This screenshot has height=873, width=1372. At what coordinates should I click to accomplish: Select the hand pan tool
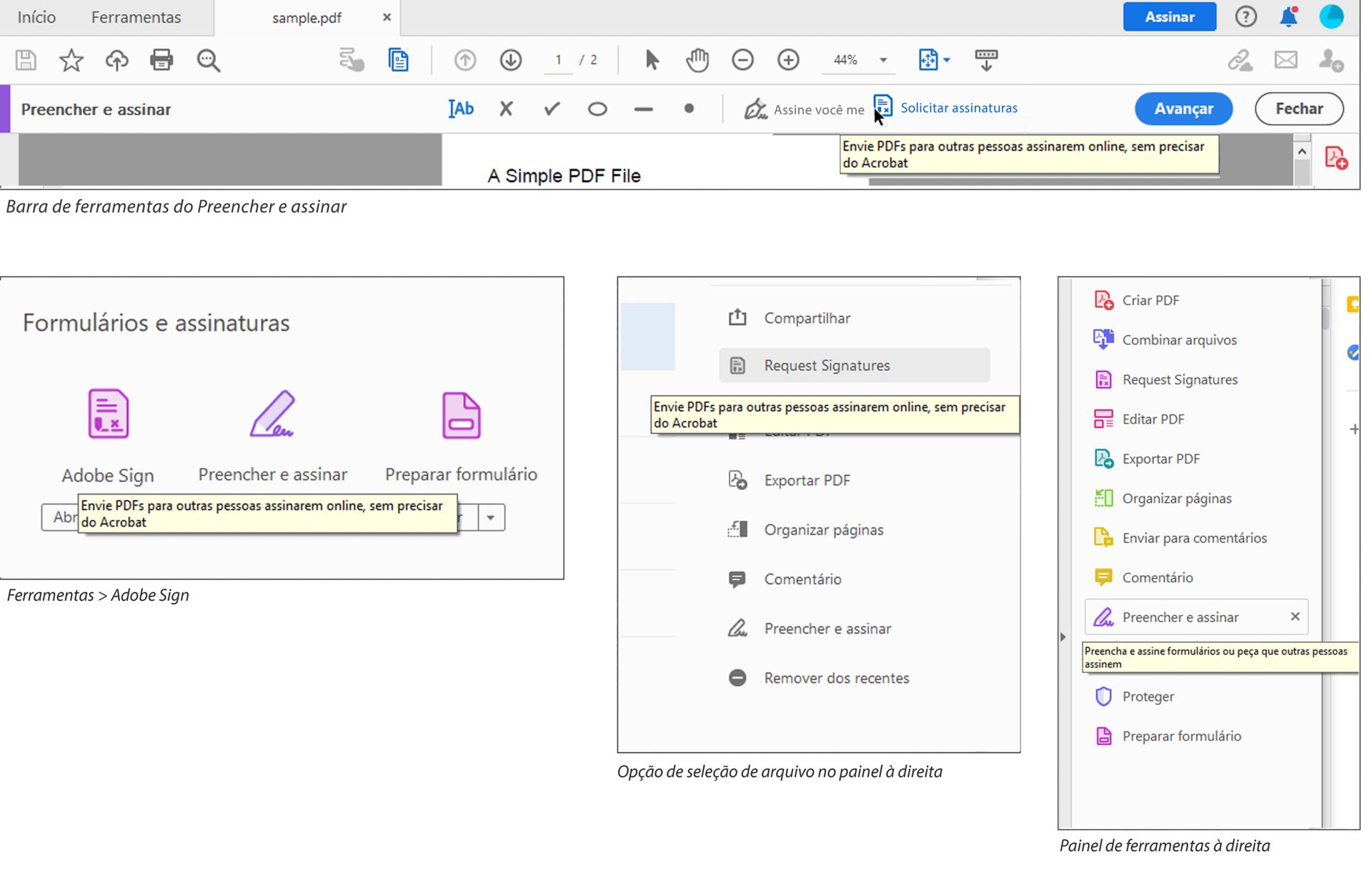(x=697, y=60)
